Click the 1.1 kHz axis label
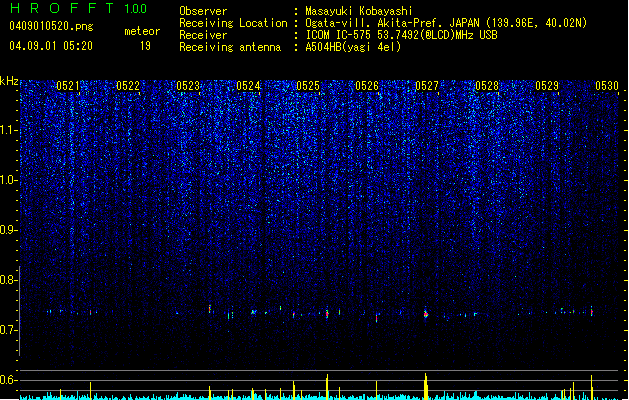 click(x=9, y=130)
